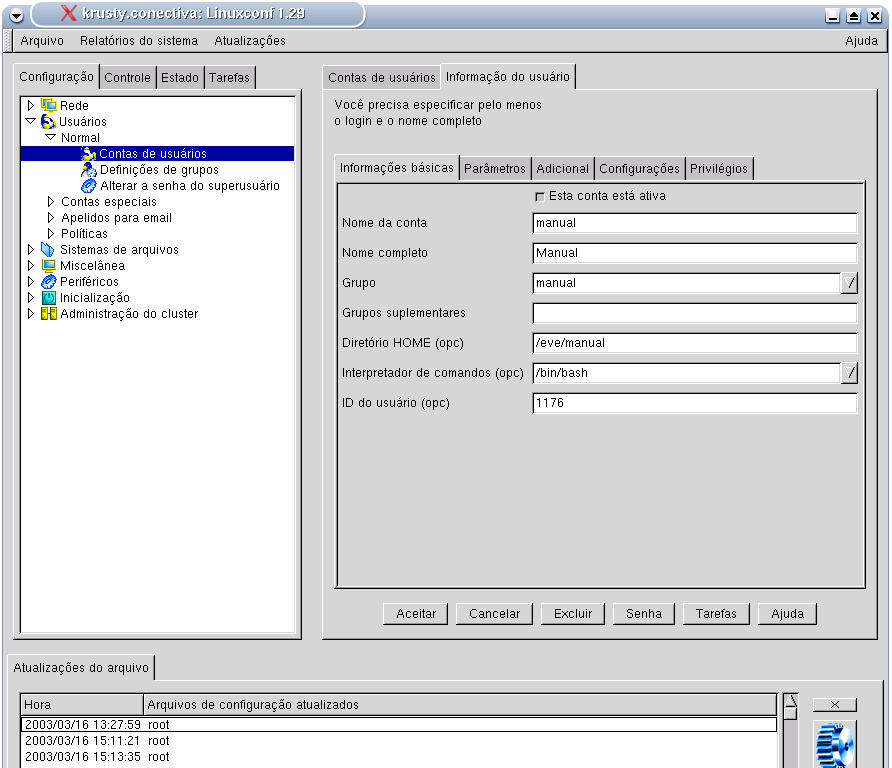This screenshot has height=768, width=892.
Task: Click the Hora column header
Action: pos(82,704)
